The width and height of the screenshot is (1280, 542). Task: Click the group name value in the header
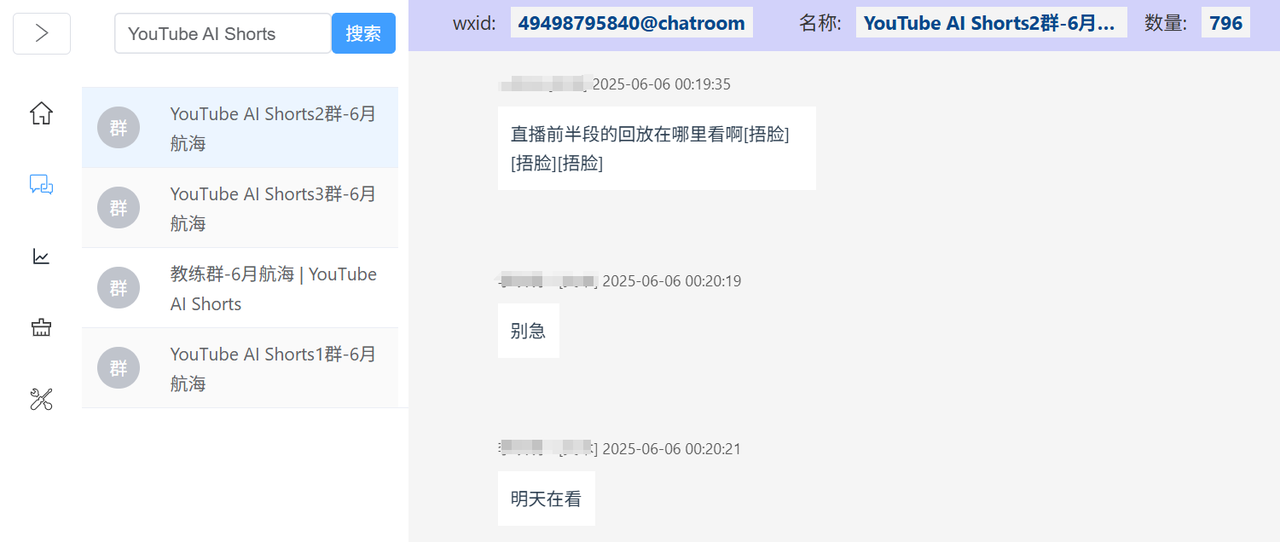(x=991, y=23)
